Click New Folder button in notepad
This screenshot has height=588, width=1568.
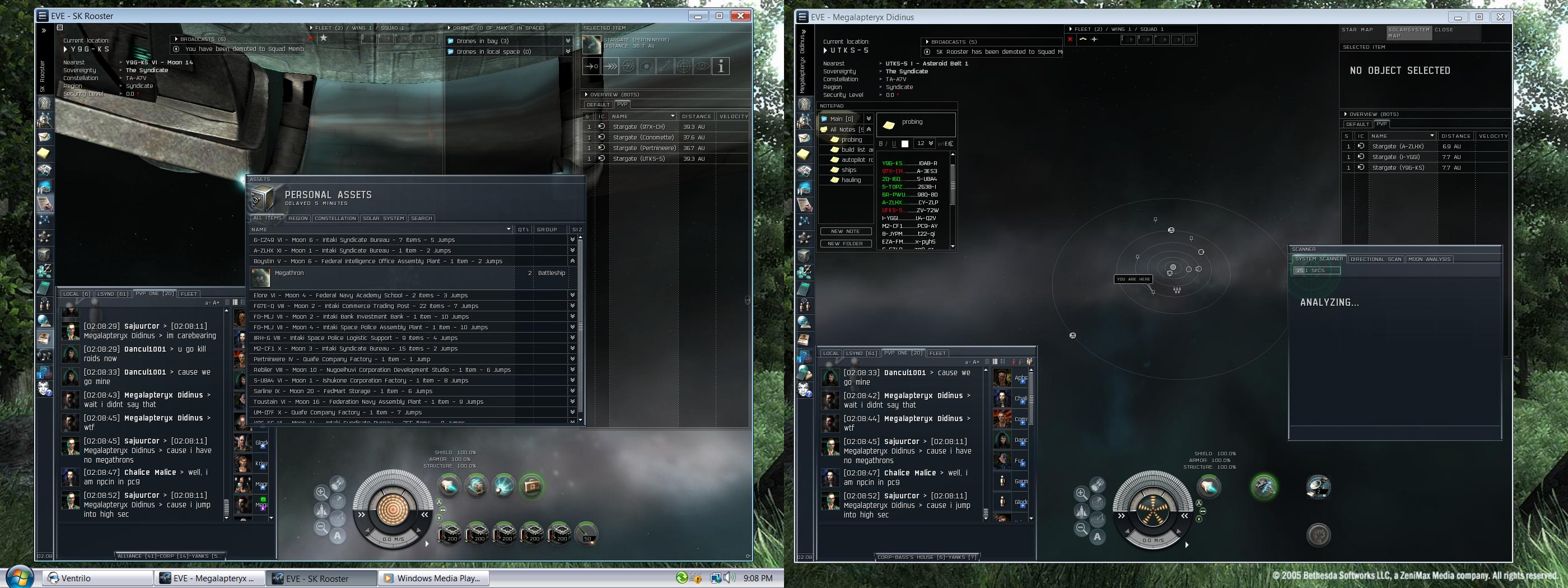click(845, 244)
